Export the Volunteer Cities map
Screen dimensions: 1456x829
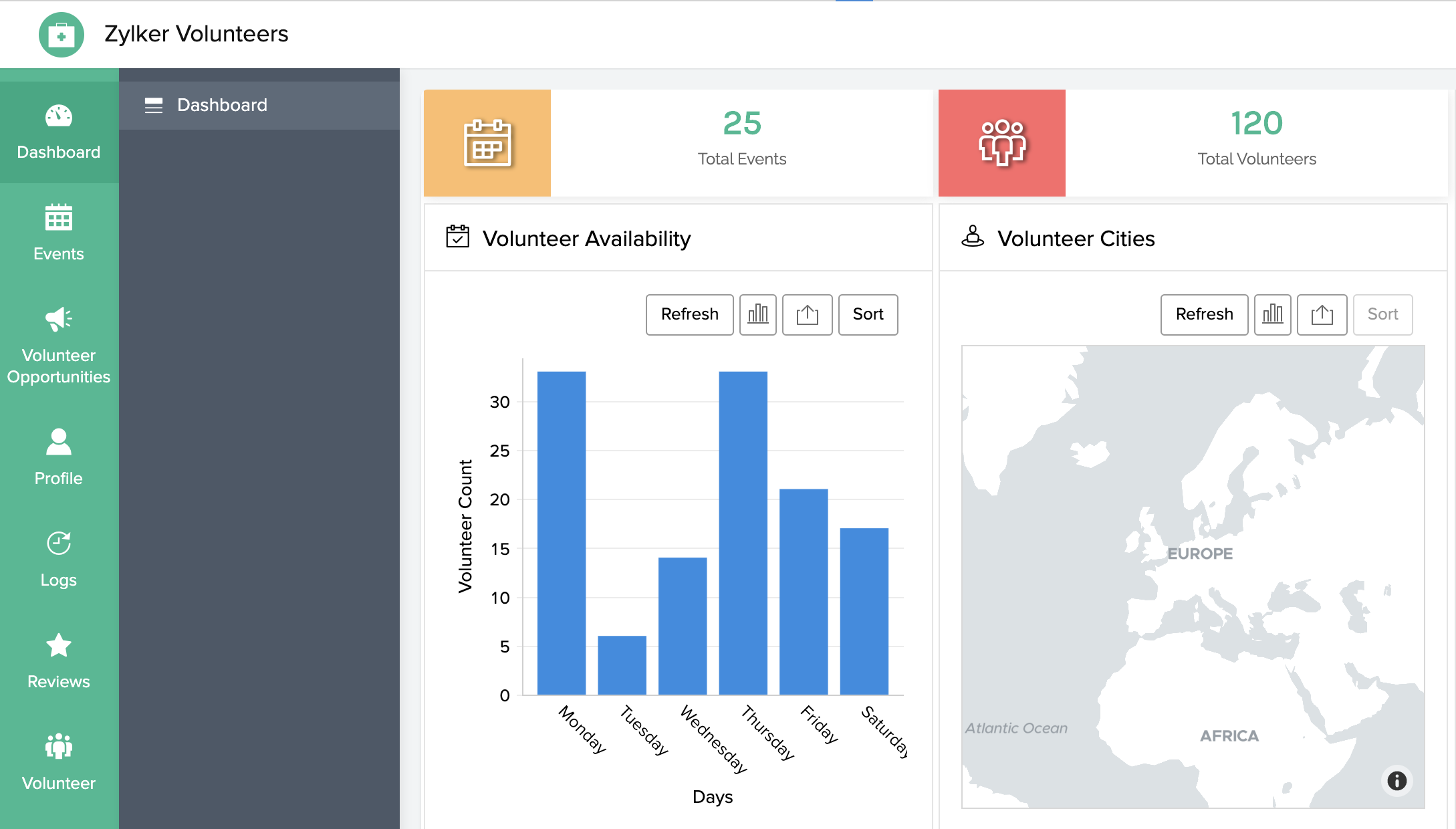(1322, 314)
